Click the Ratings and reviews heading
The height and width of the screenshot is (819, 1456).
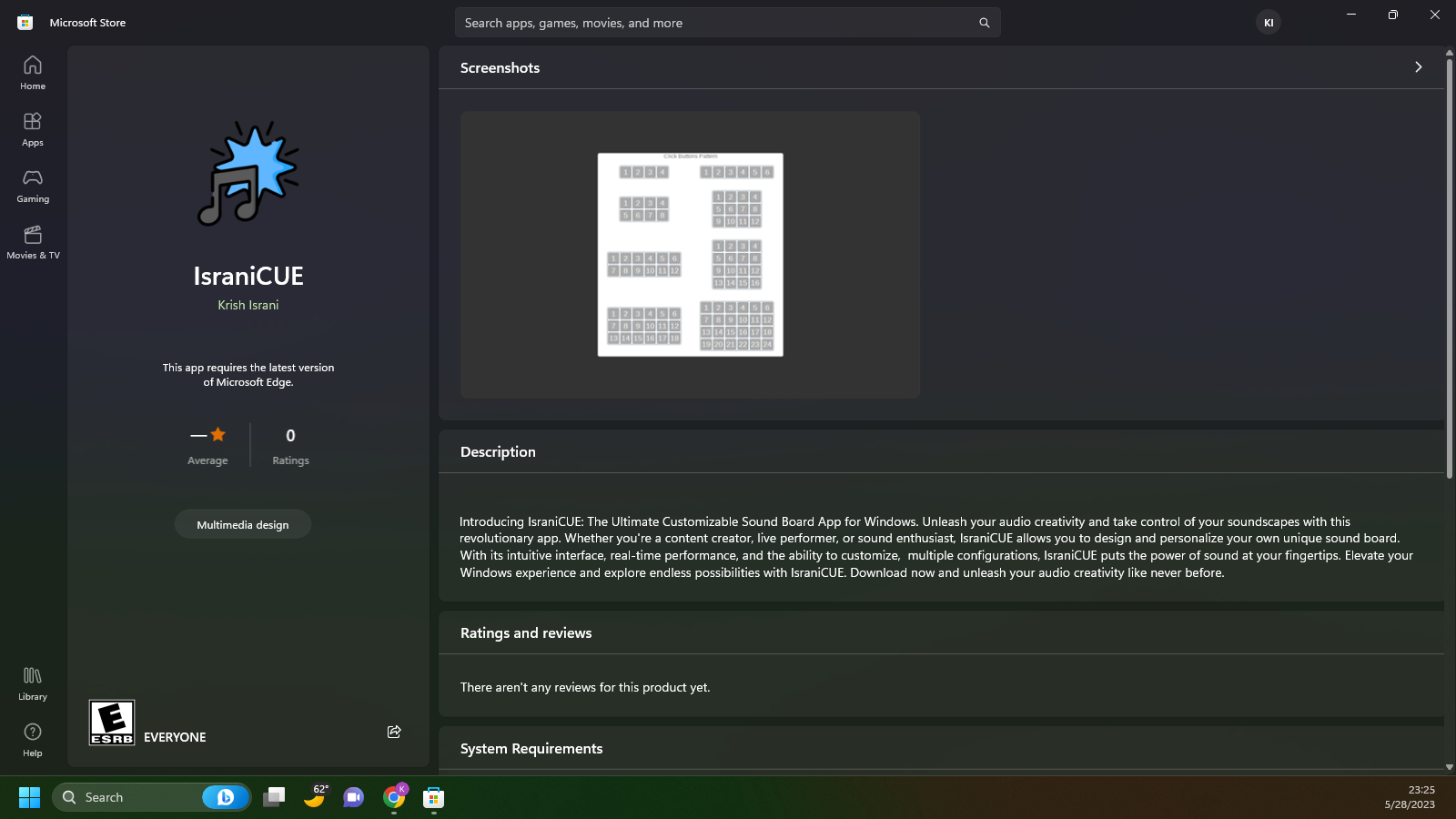coord(526,632)
